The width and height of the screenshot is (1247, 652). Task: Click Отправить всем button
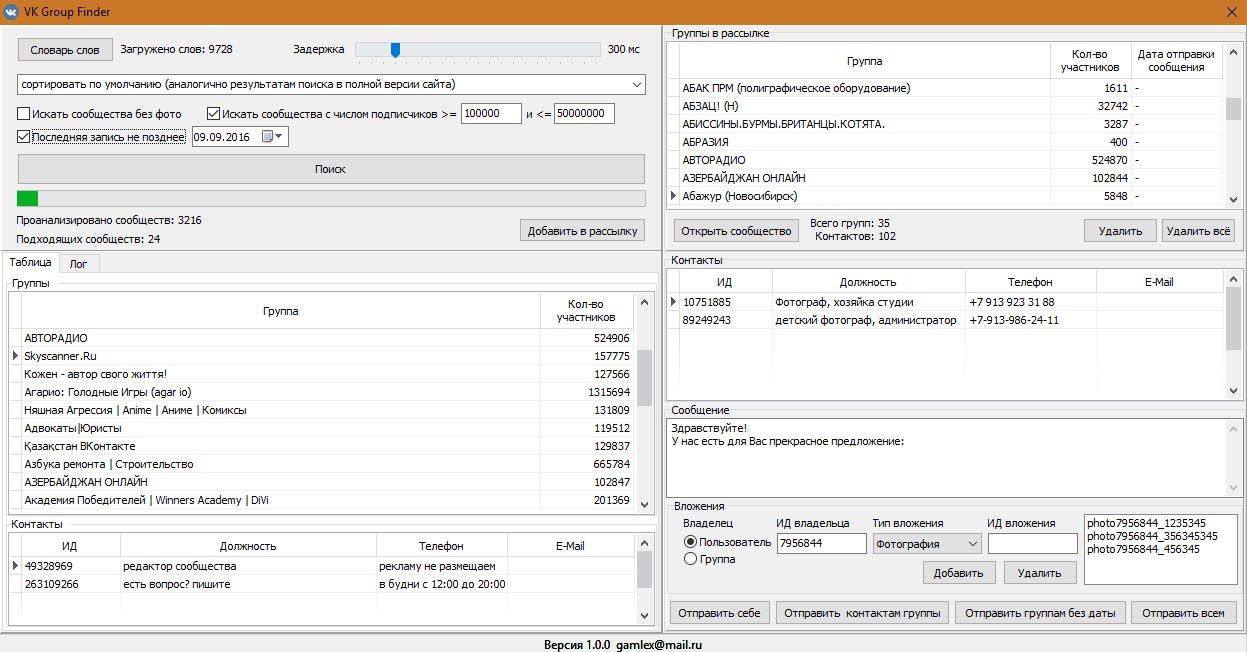coord(1185,613)
